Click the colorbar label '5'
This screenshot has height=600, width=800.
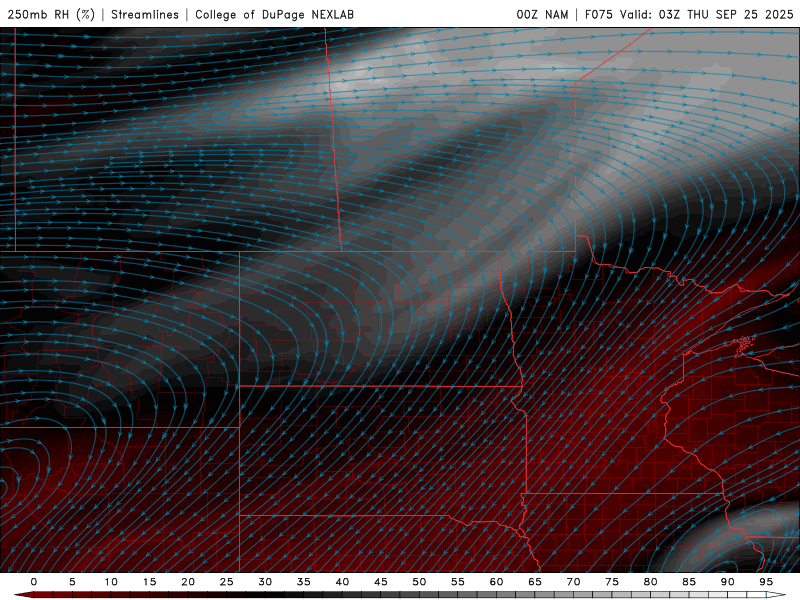click(x=72, y=582)
